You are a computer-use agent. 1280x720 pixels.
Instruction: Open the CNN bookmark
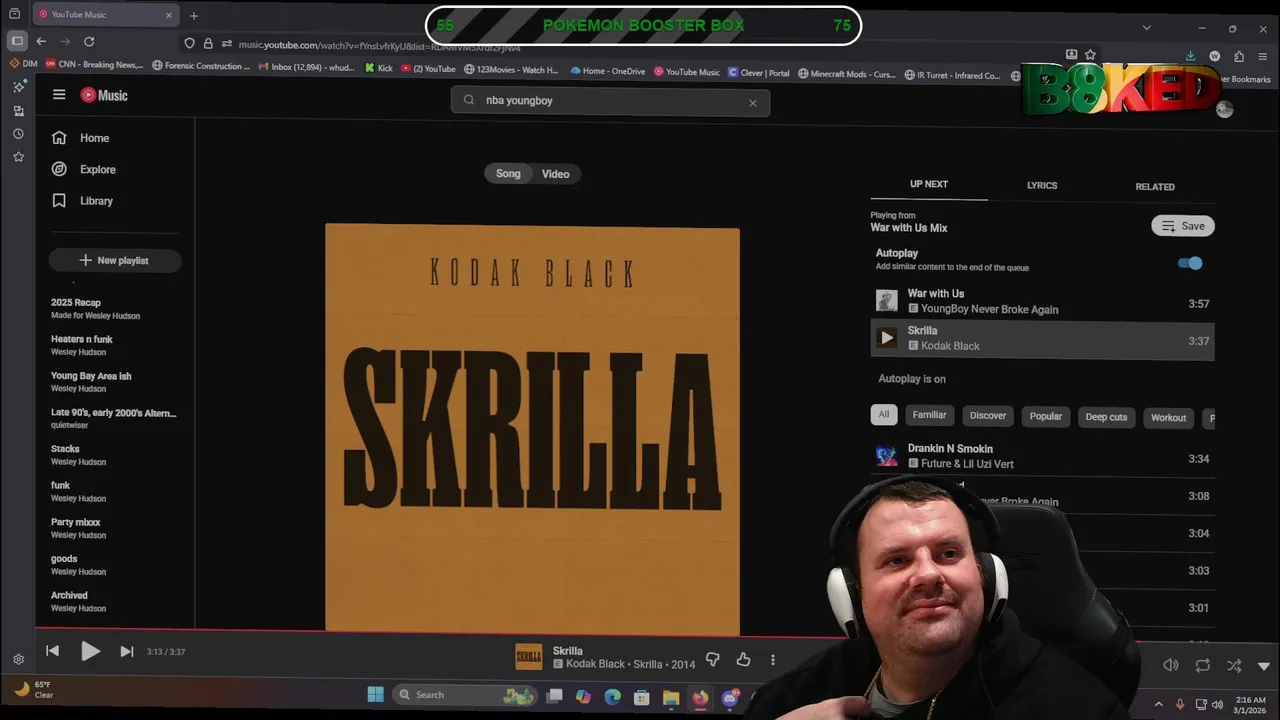94,65
